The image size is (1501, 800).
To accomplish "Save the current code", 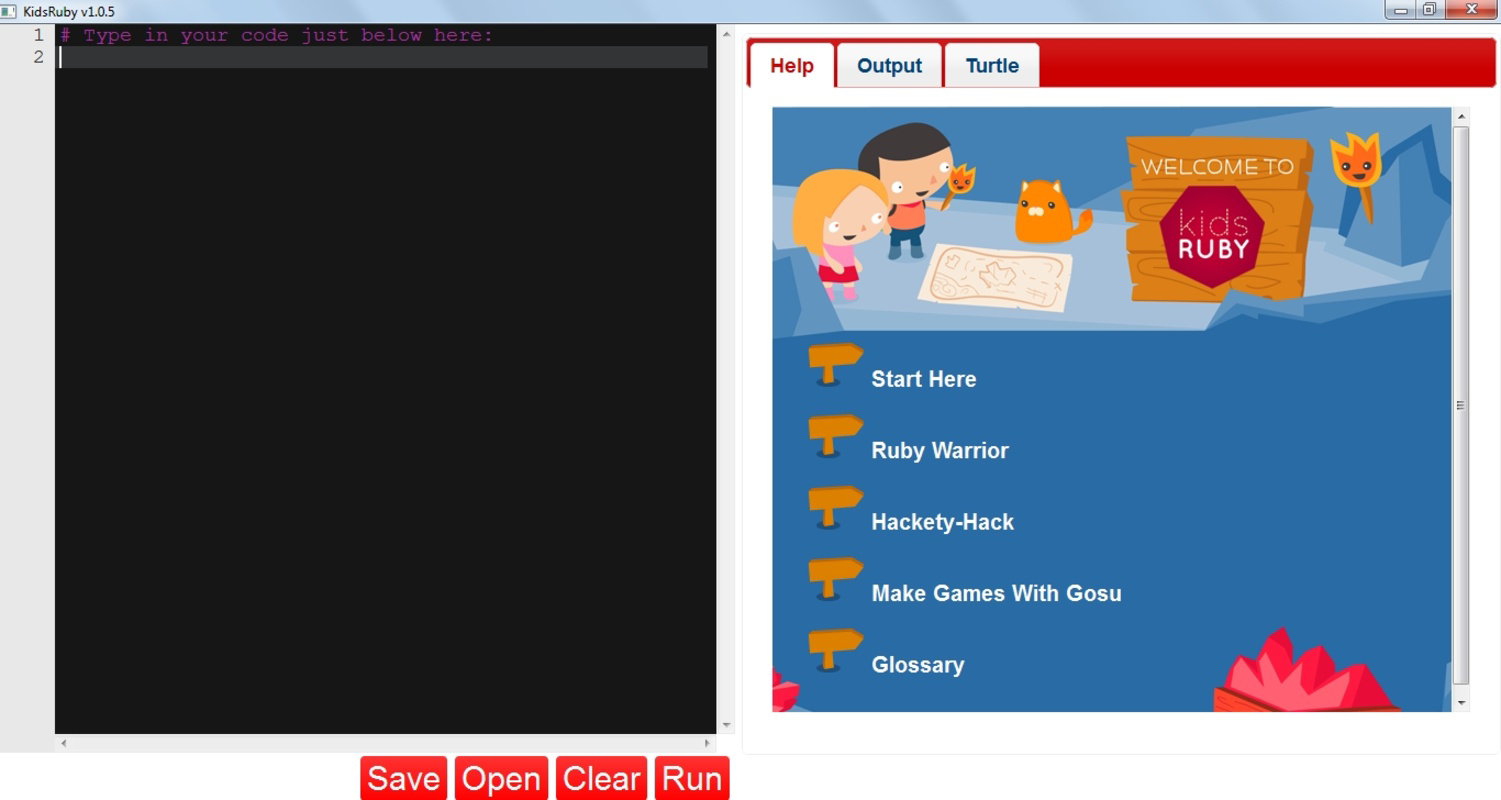I will [403, 778].
